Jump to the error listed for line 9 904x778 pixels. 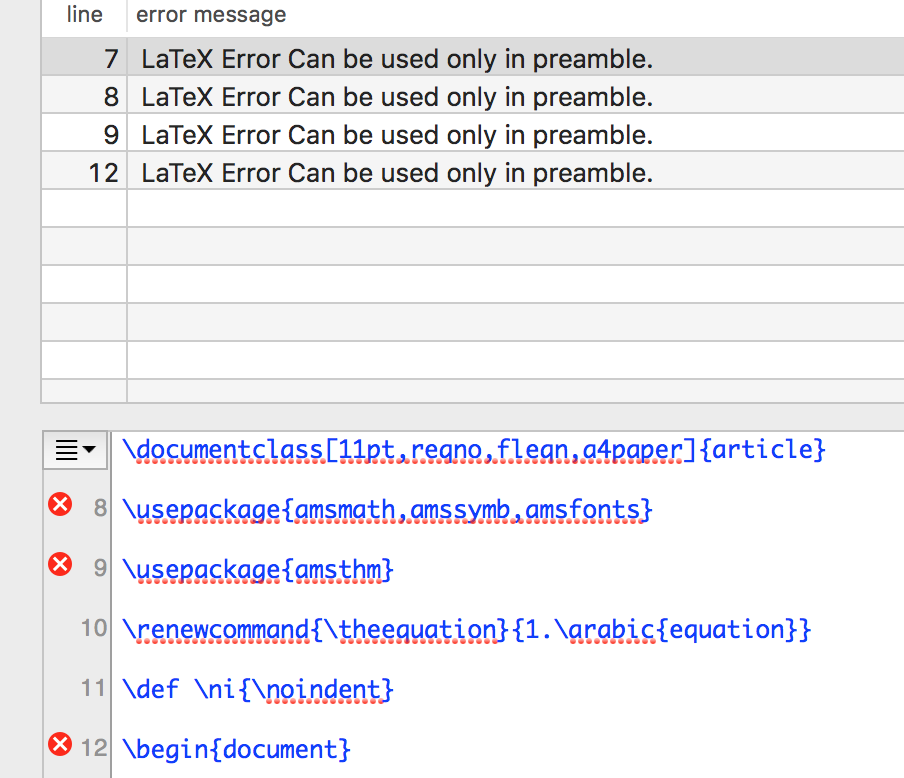(397, 135)
